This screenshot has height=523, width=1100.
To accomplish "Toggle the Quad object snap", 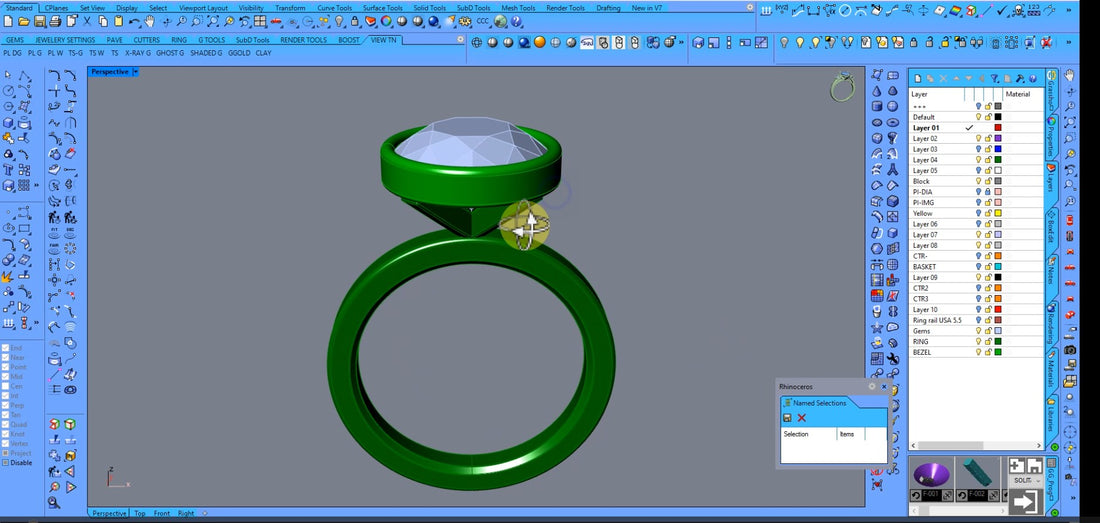I will (13, 424).
